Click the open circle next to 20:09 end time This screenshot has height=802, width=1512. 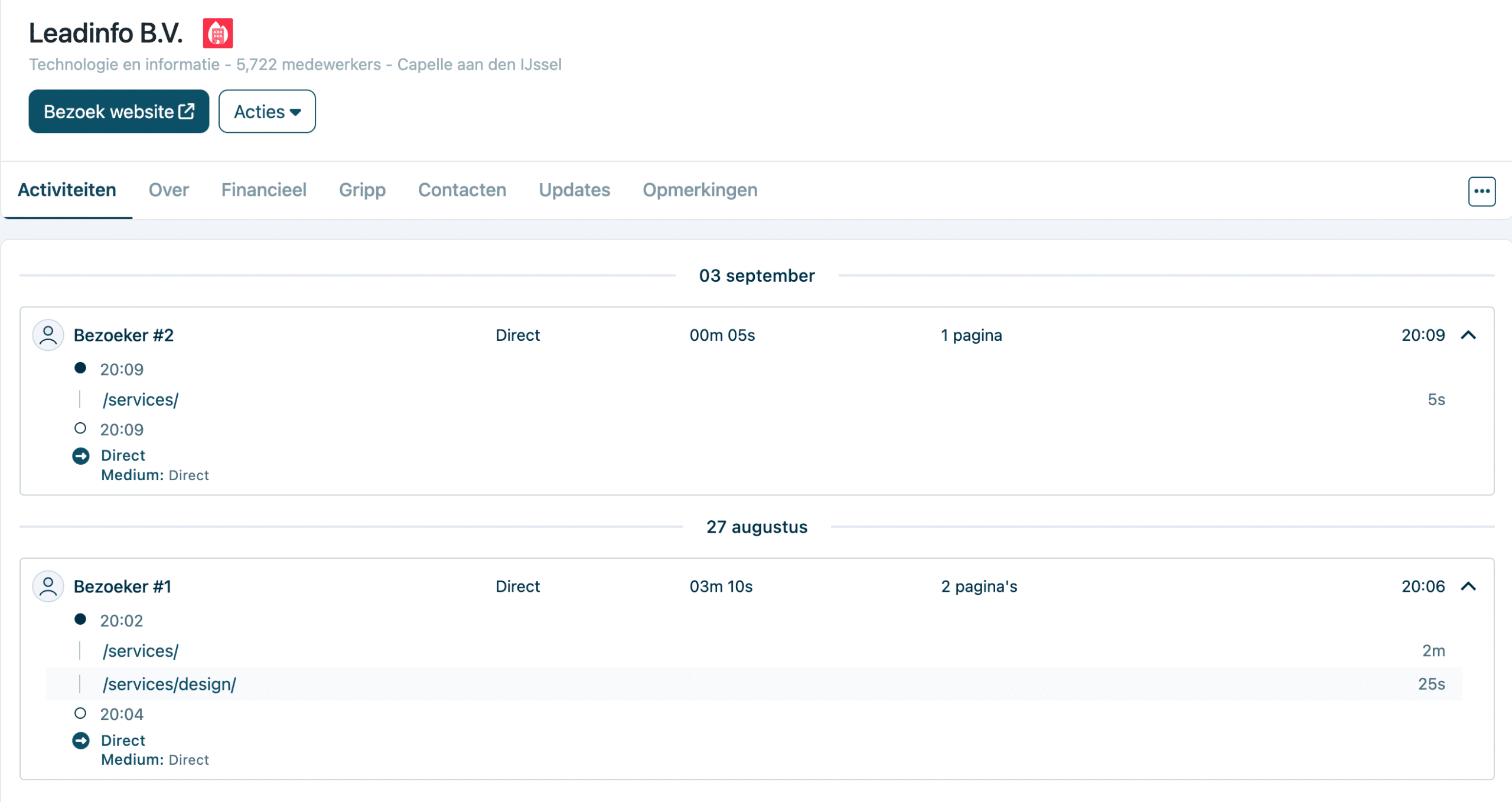pyautogui.click(x=81, y=428)
